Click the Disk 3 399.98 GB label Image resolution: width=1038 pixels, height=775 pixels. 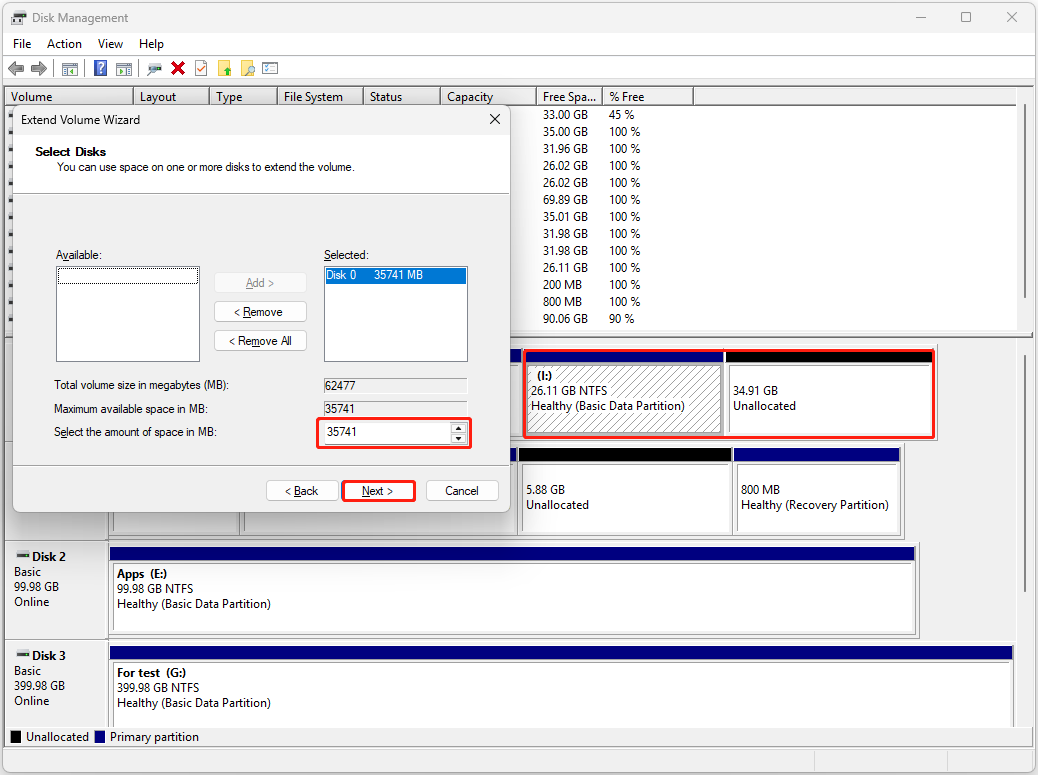click(39, 686)
